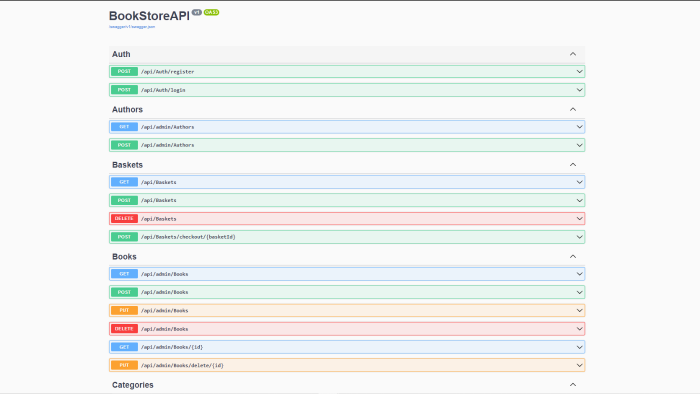The image size is (700, 394).
Task: Click the DELETE badge for /api/Baskets
Action: 124,219
